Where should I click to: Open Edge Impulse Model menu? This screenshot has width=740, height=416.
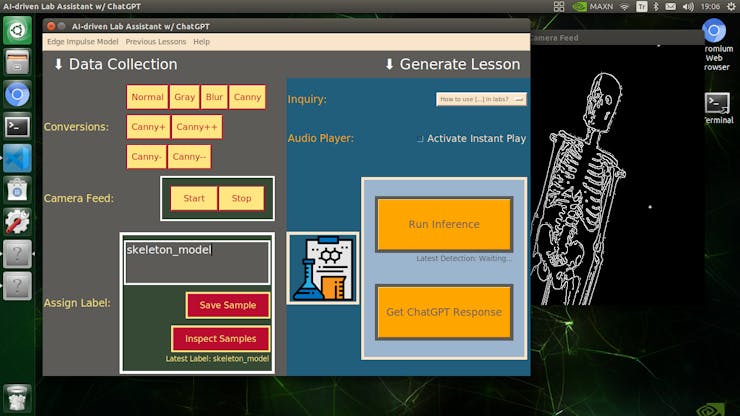tap(83, 42)
